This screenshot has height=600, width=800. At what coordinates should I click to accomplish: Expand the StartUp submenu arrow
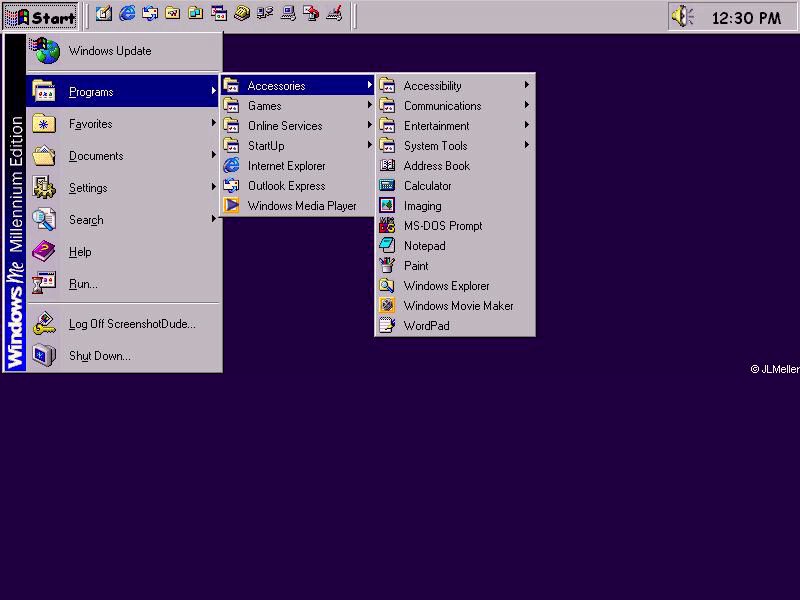click(x=369, y=145)
